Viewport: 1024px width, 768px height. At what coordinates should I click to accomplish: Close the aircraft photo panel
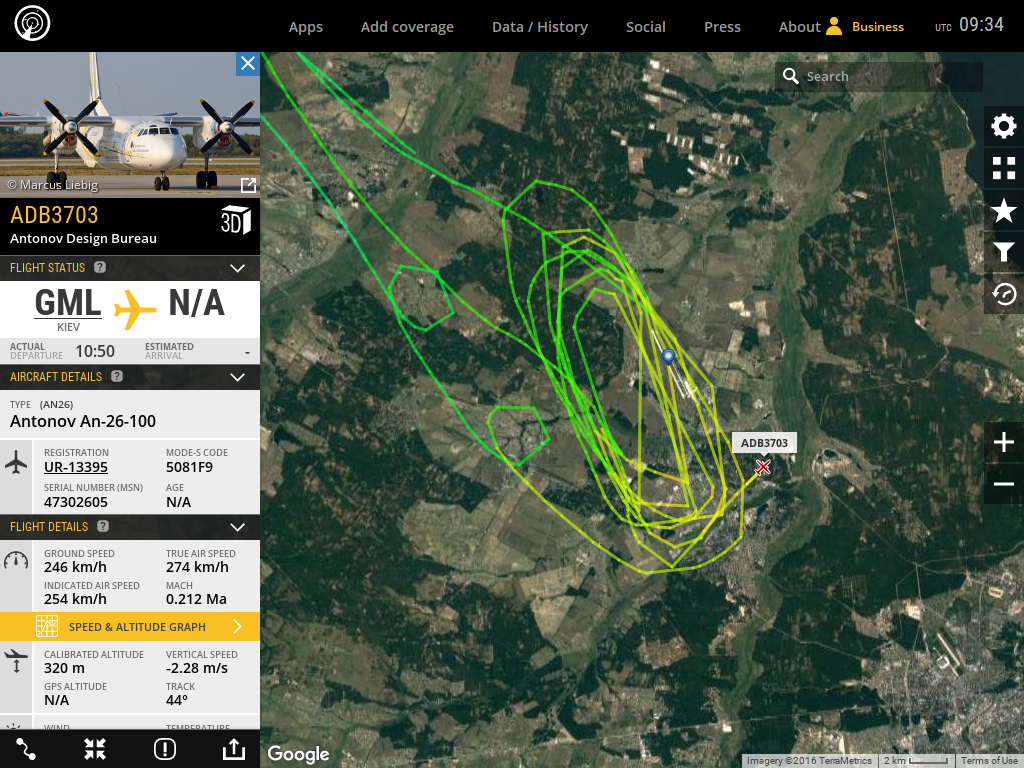coord(248,64)
